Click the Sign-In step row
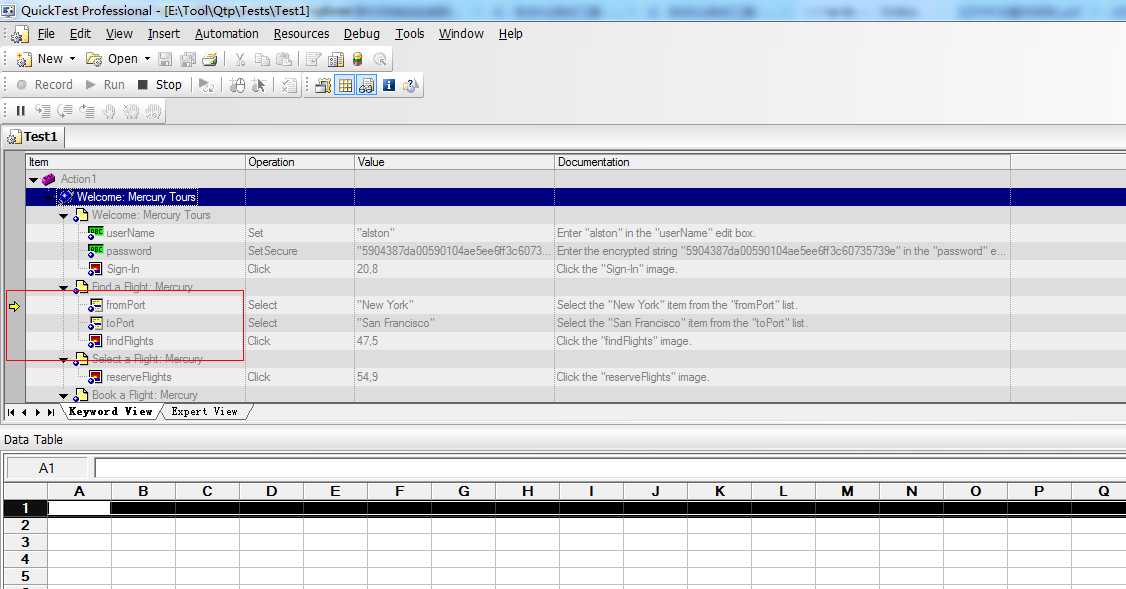This screenshot has height=589, width=1126. (518, 269)
